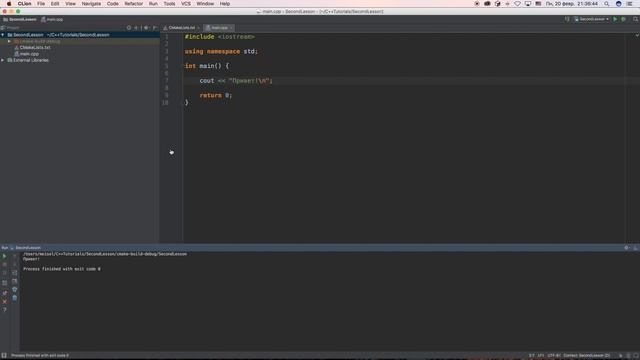Open help question mark in Run panel
This screenshot has width=640, height=360.
4,310
